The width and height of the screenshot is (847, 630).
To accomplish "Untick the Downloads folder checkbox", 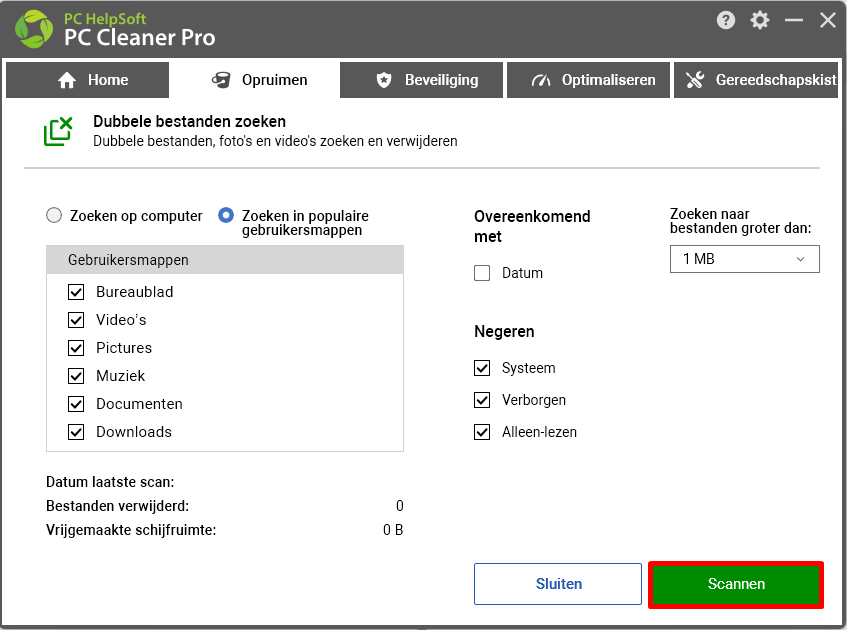I will coord(76,432).
